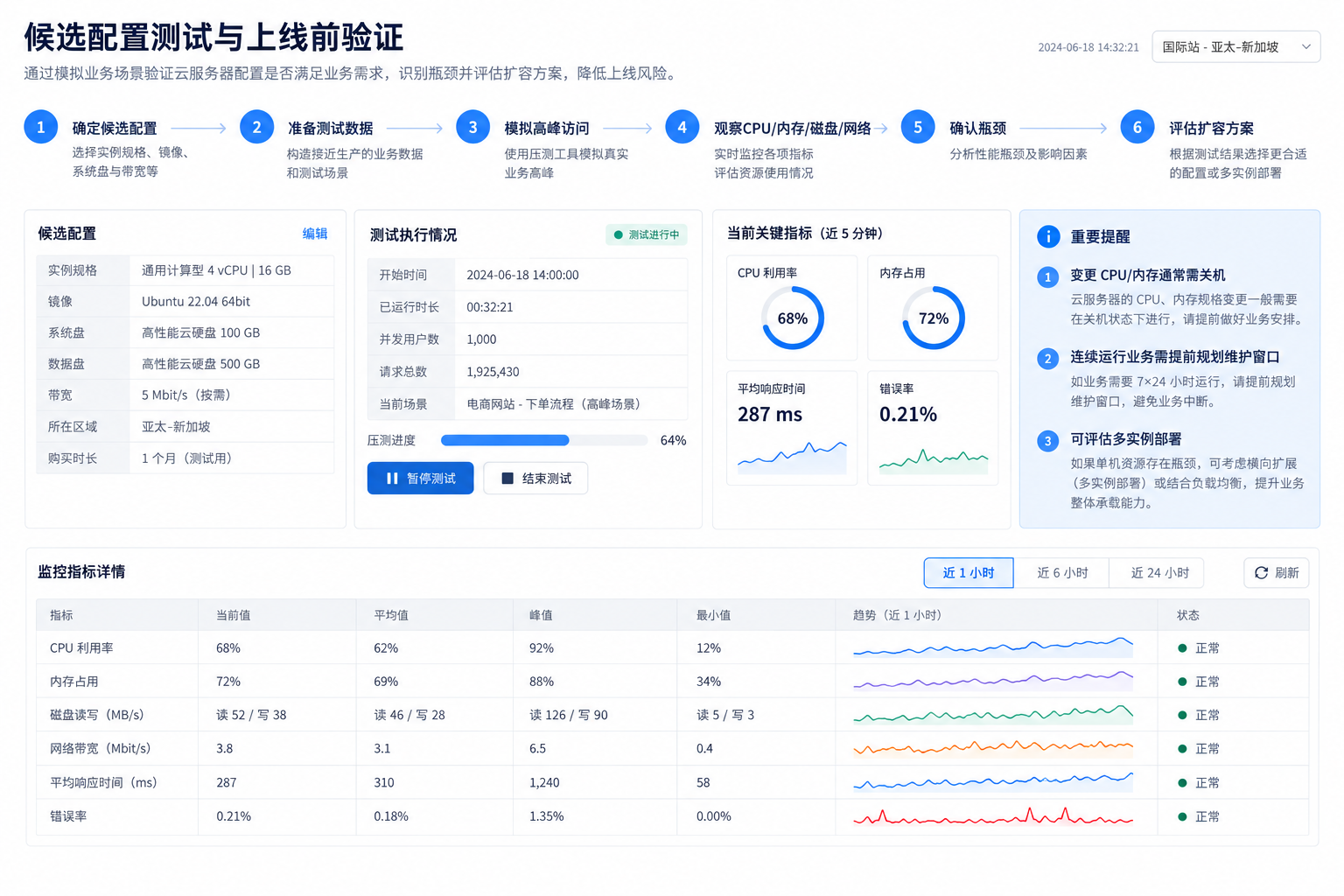Viewport: 1344px width, 896px height.
Task: Click the 镜像 value Ubuntu 22.04 64bit
Action: [196, 301]
